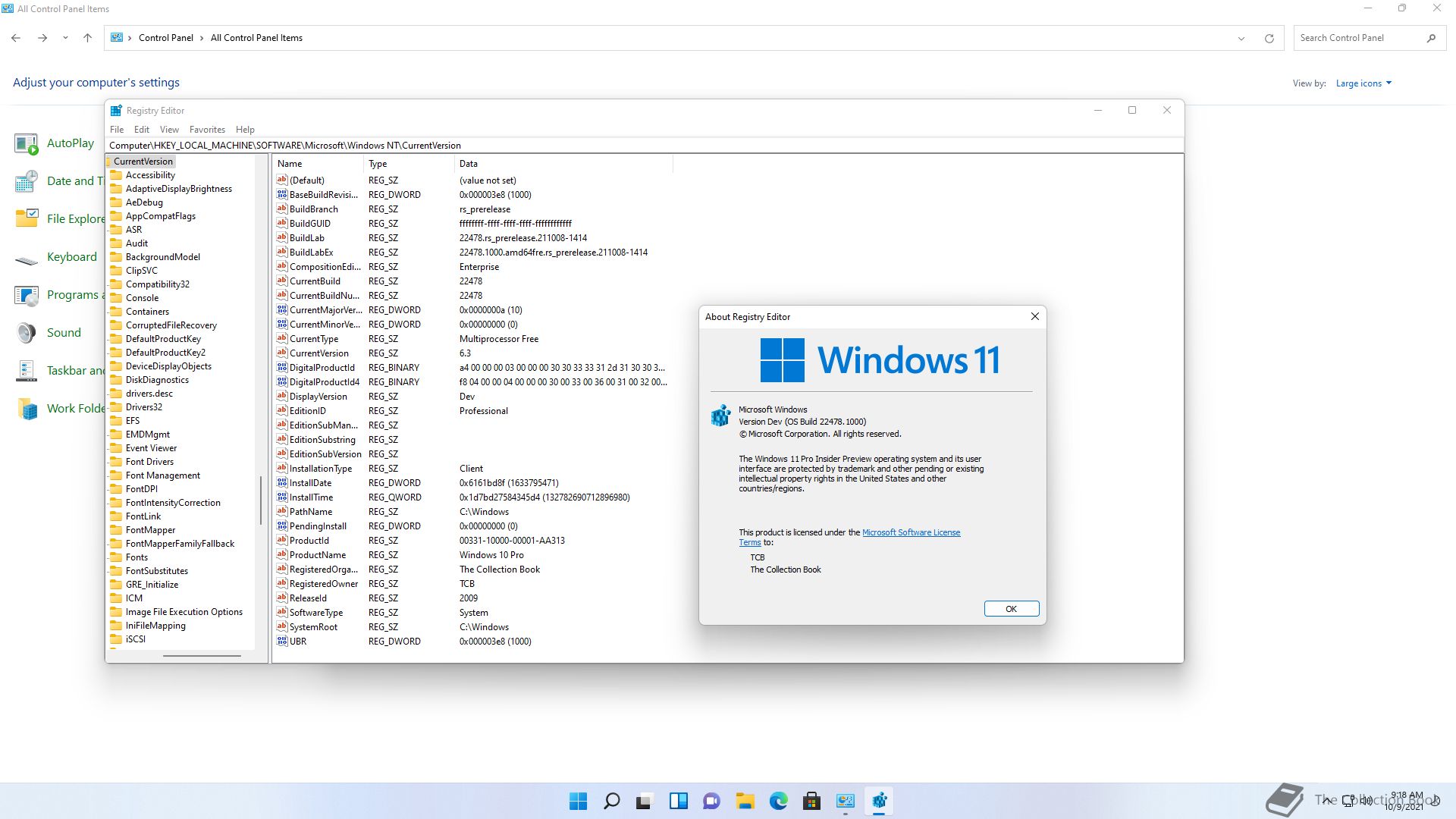Open Date and Time control panel item
Screen dimensions: 1456x819
click(27, 181)
